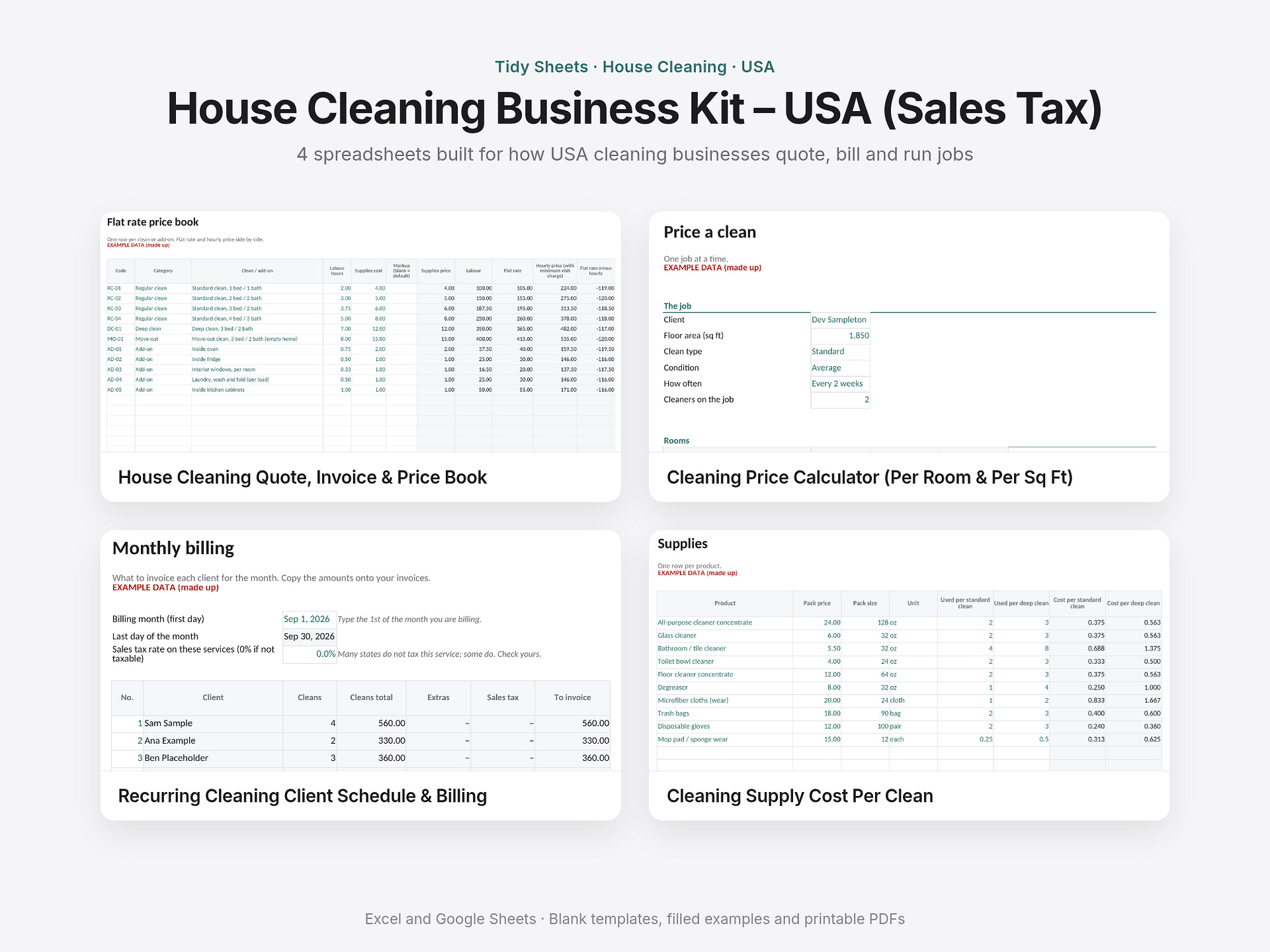The width and height of the screenshot is (1270, 952).
Task: Open the Price a clean spreadsheet preview
Action: pyautogui.click(x=909, y=332)
